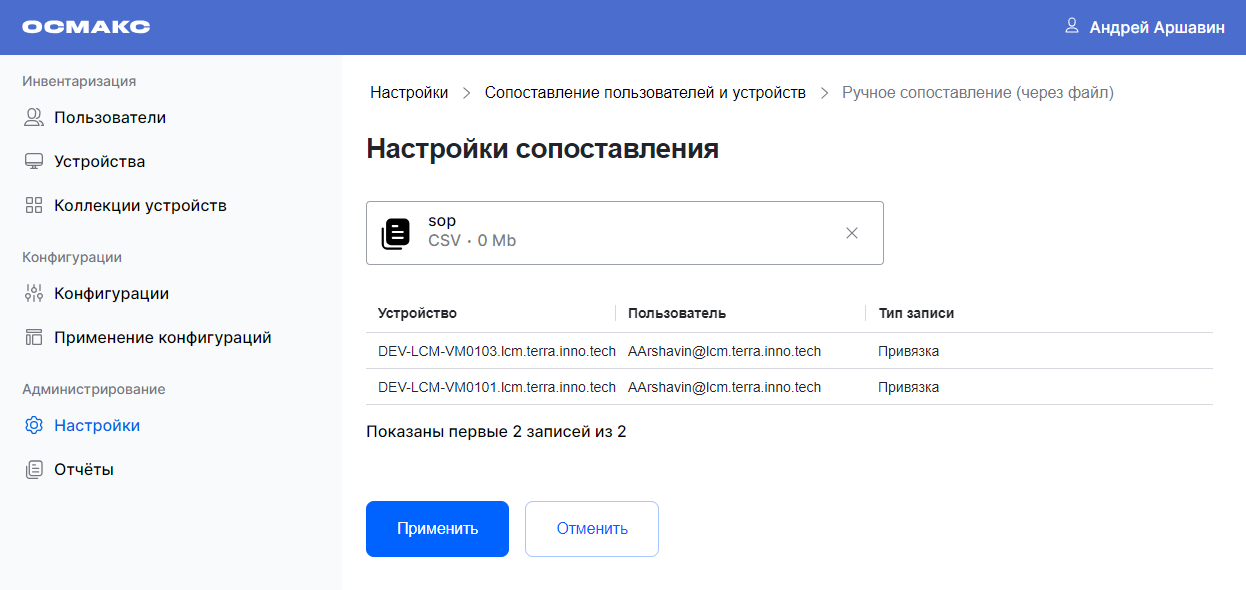This screenshot has width=1246, height=590.
Task: Select the Настройки item in the sidebar menu
Action: pos(97,425)
